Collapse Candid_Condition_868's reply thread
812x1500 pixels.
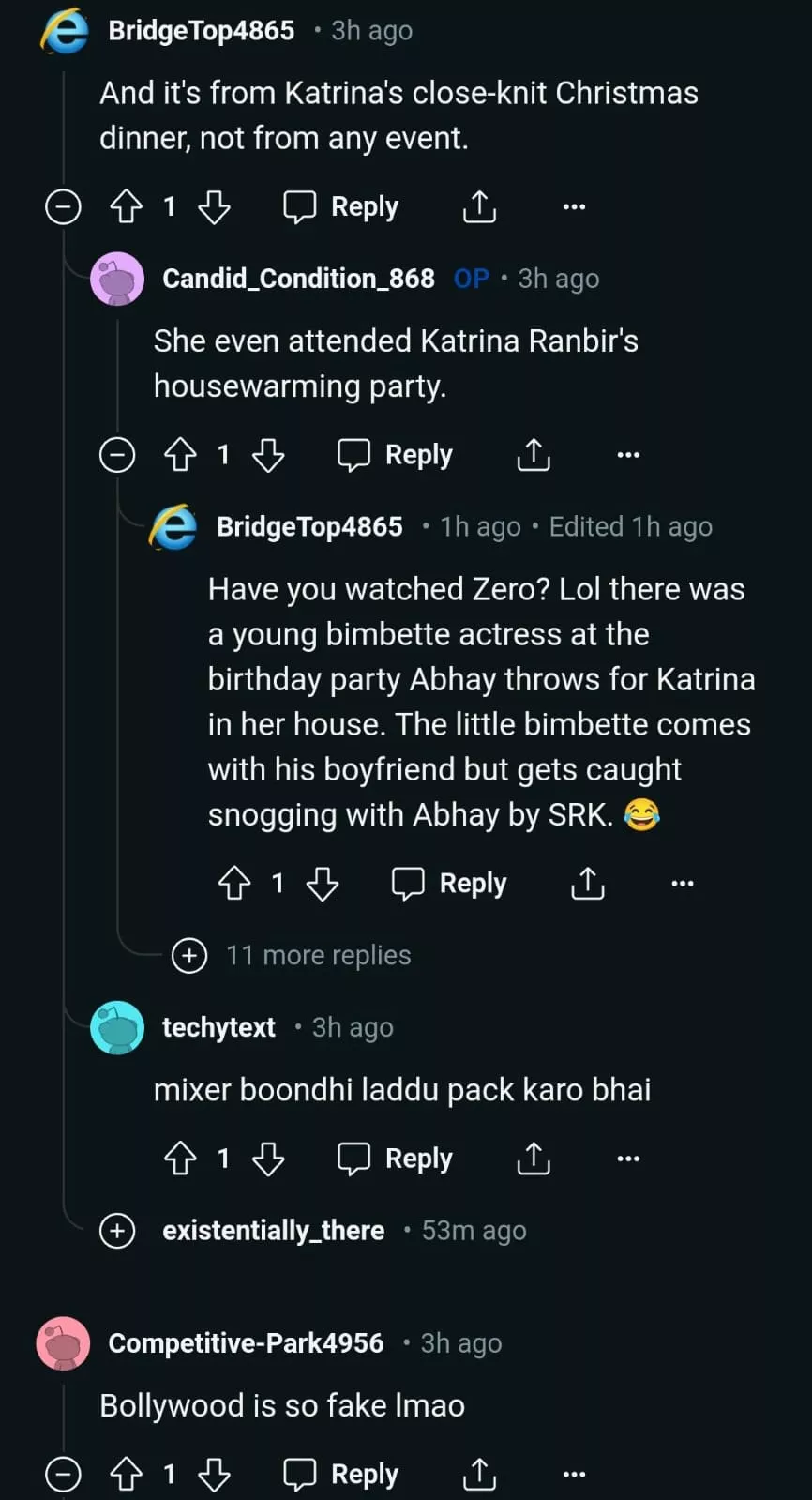point(118,455)
